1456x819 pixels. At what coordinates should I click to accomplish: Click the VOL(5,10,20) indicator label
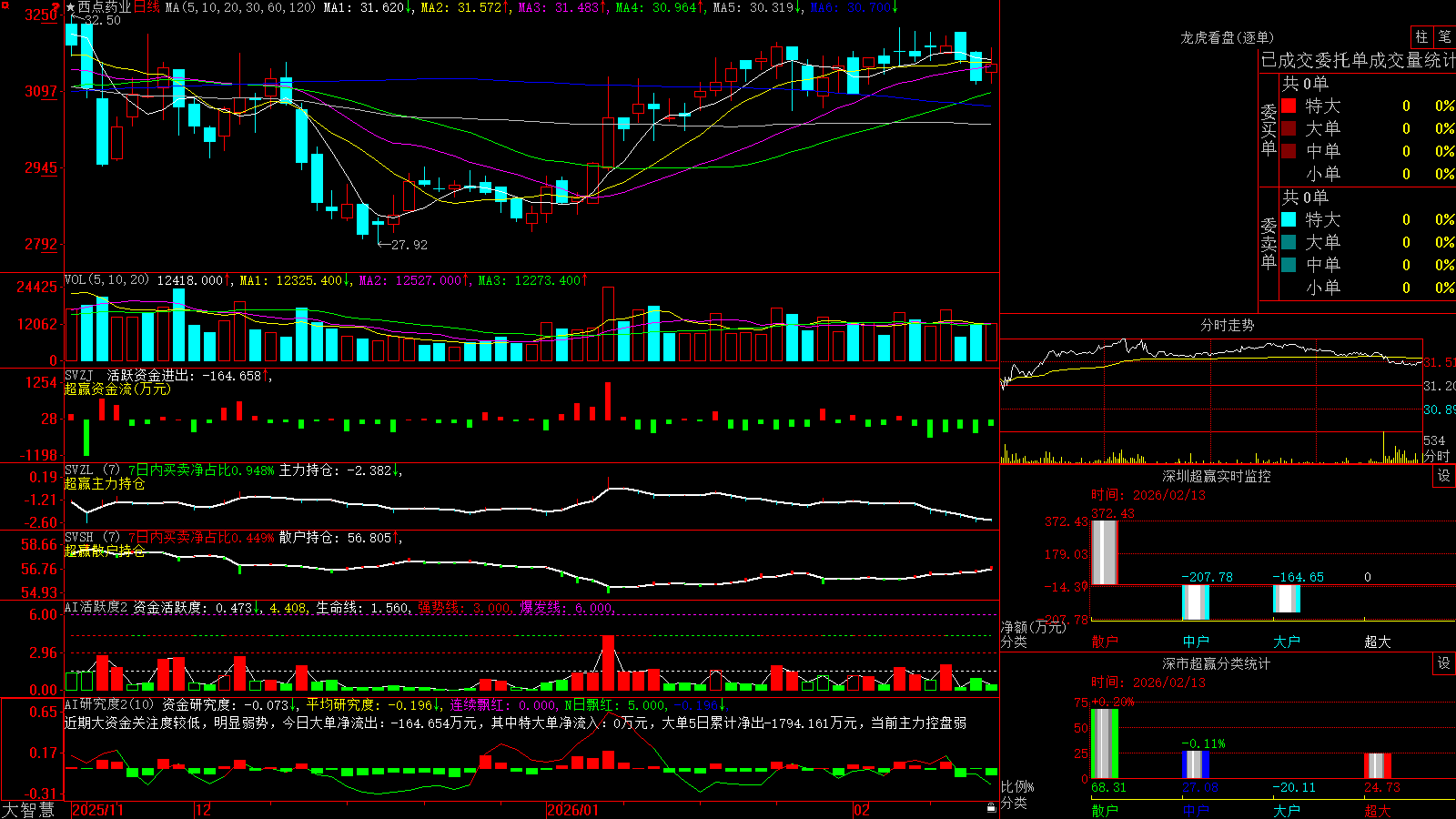(106, 280)
